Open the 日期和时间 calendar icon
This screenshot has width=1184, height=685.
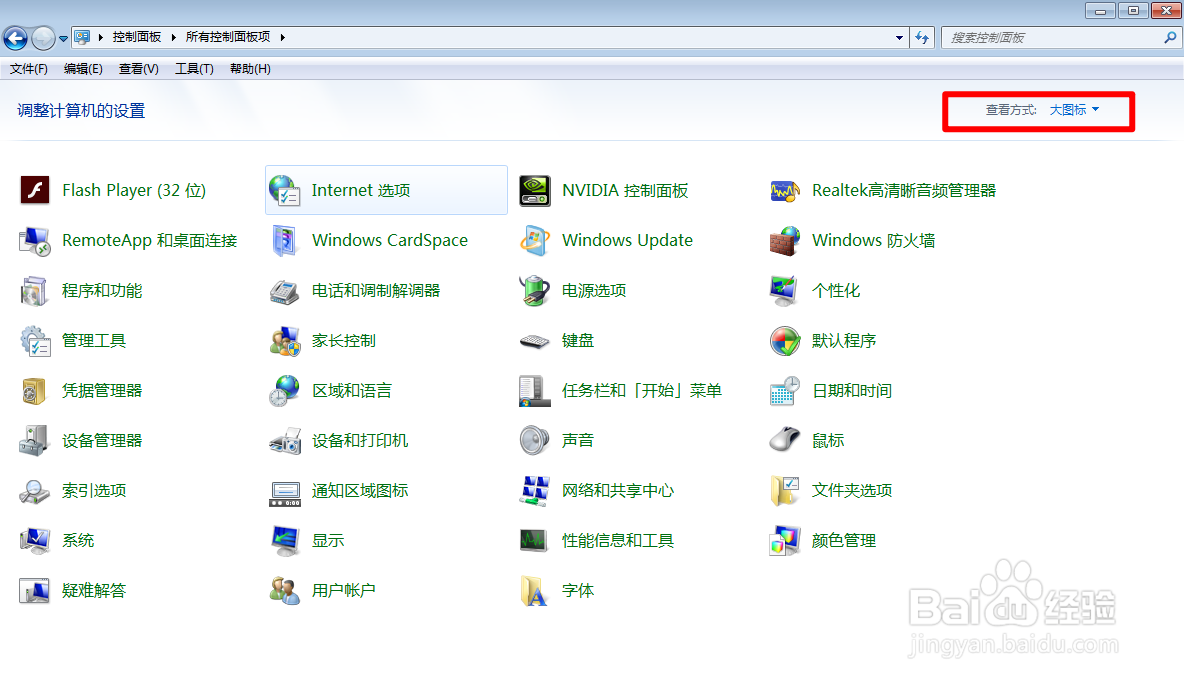click(x=785, y=390)
